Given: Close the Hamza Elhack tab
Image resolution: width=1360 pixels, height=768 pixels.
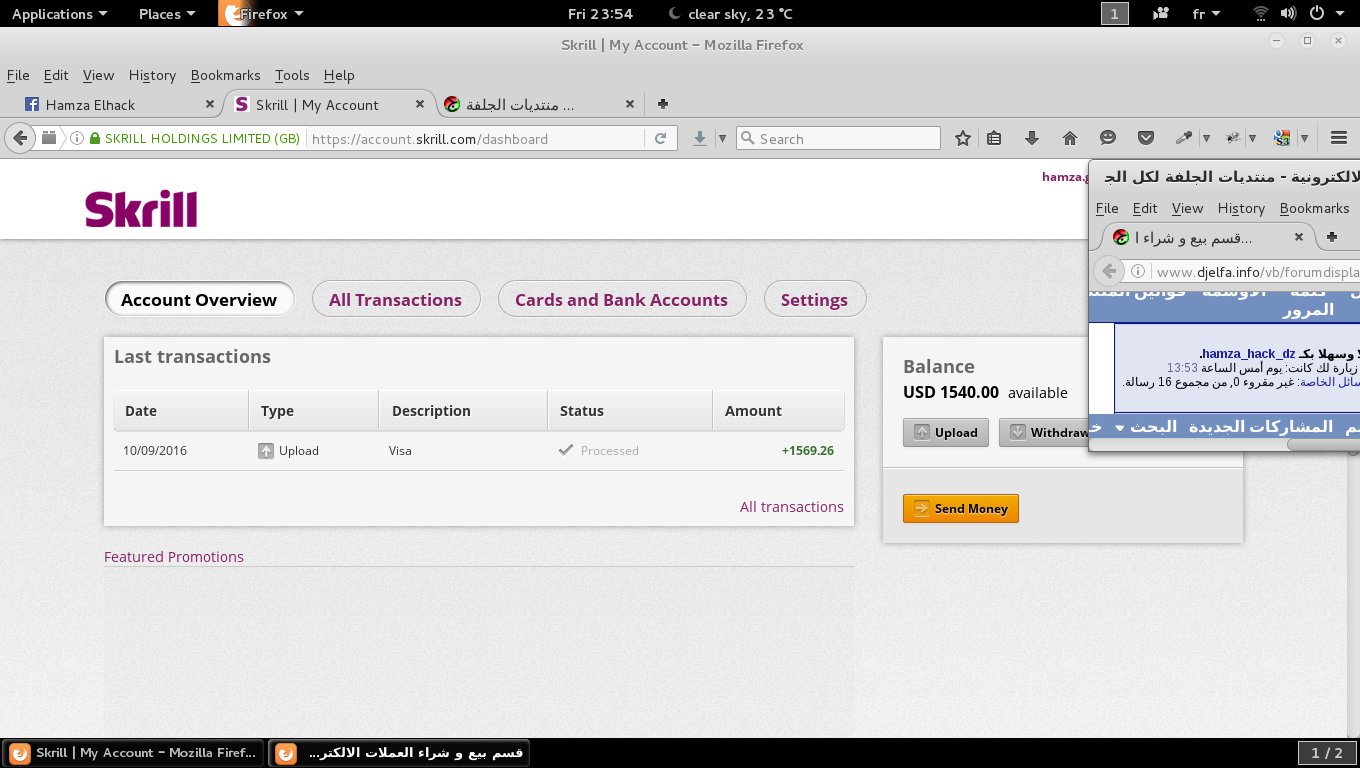Looking at the screenshot, I should click(x=210, y=104).
